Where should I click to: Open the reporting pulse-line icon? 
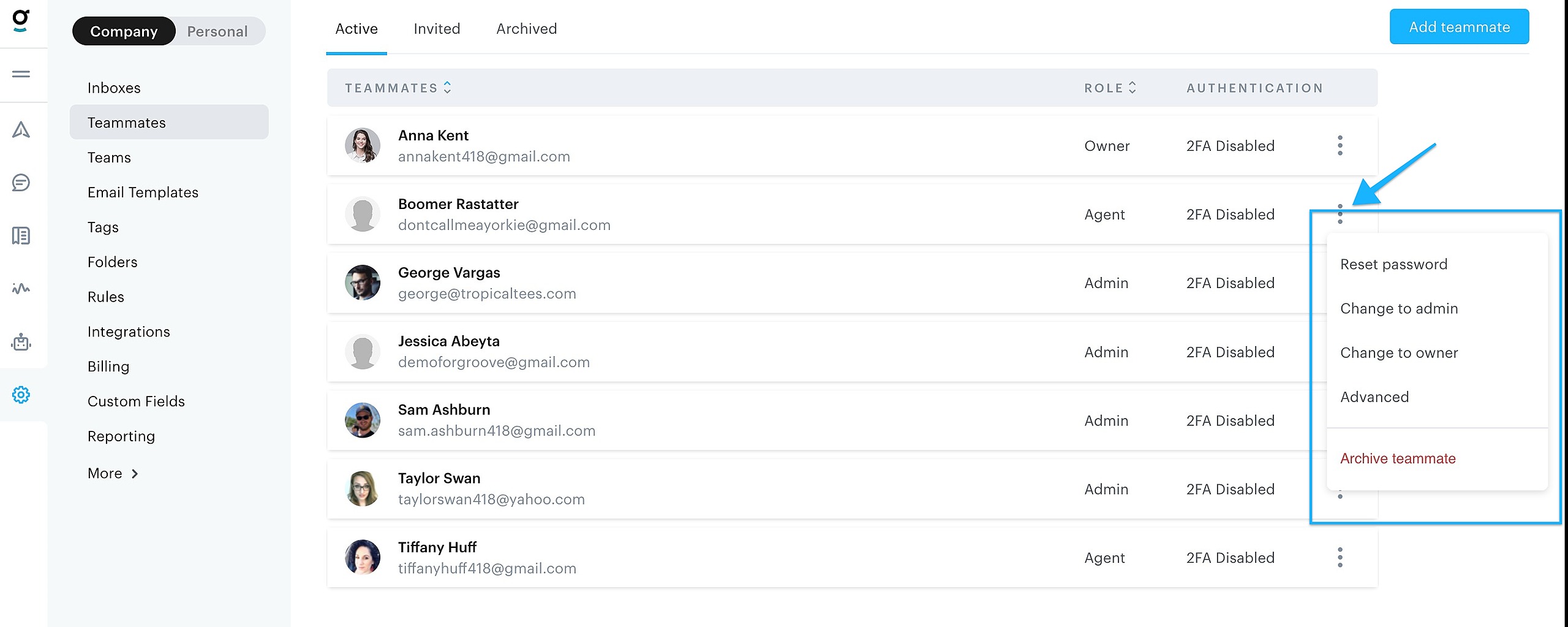[x=21, y=288]
